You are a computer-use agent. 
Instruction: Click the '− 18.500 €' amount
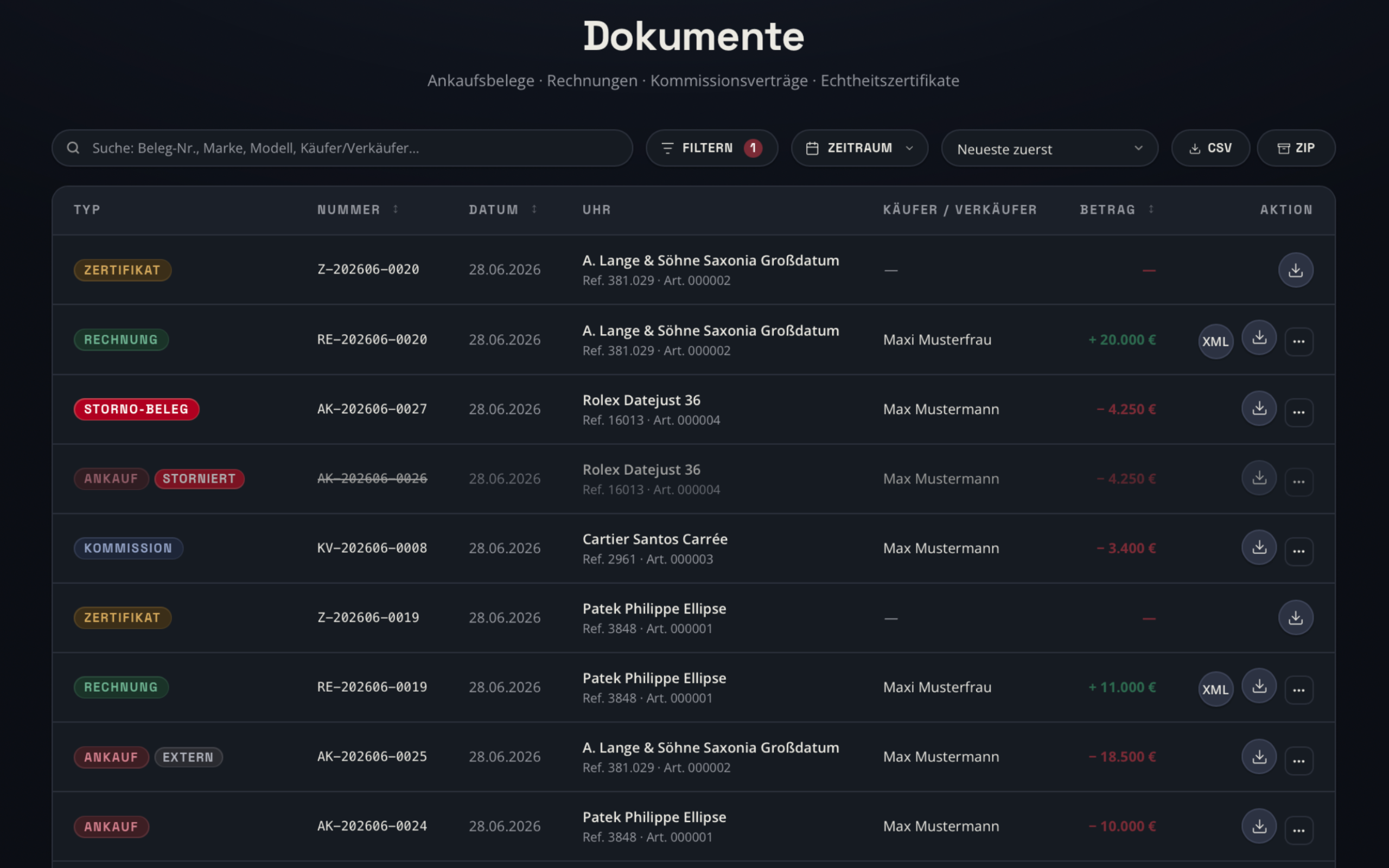(x=1122, y=757)
